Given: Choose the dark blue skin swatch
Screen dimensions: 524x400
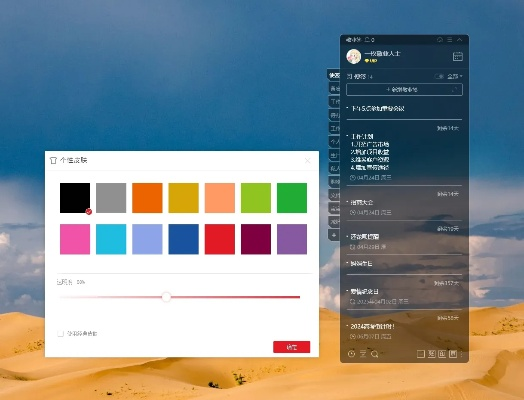Looking at the screenshot, I should point(183,239).
